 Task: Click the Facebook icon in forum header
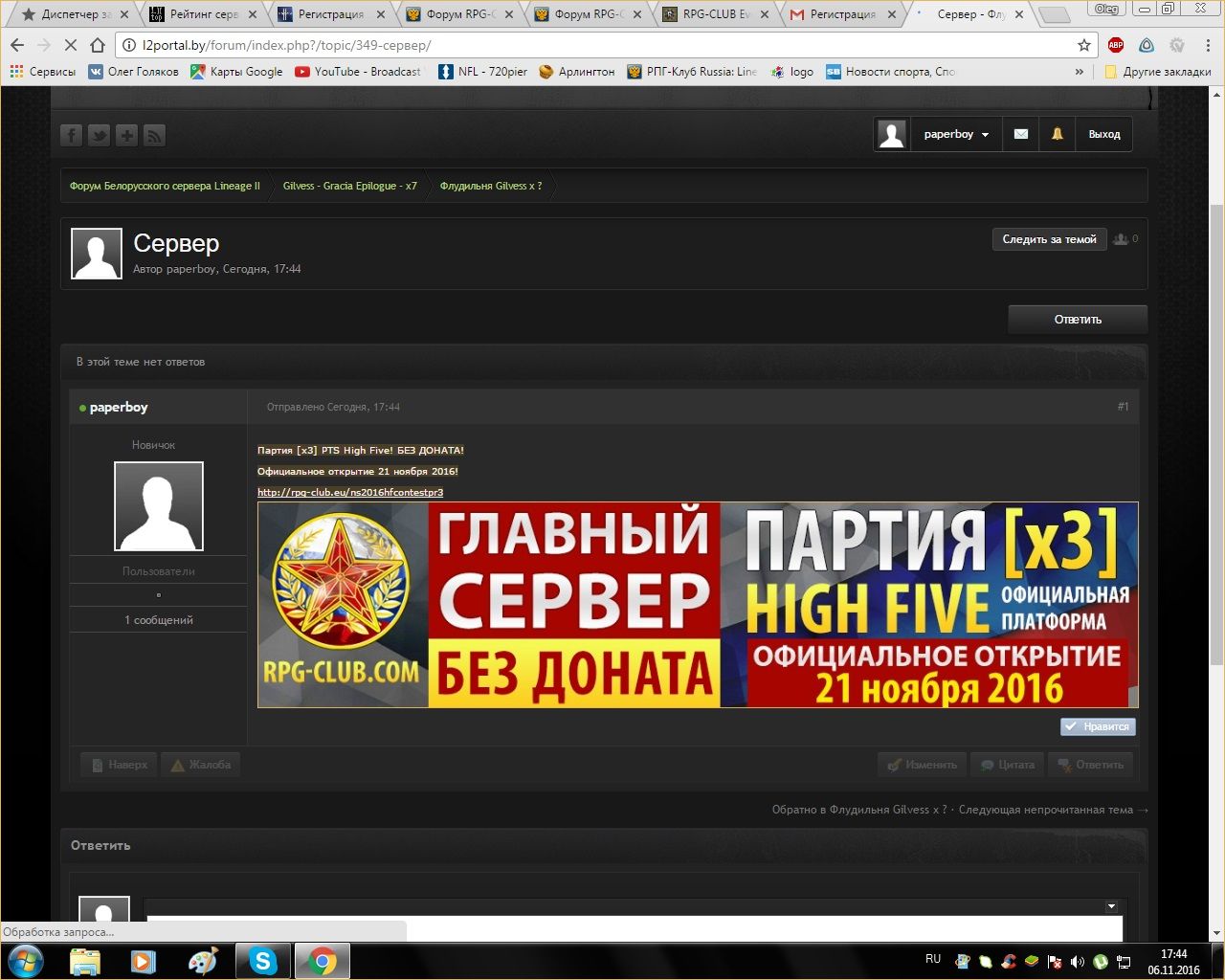point(72,135)
